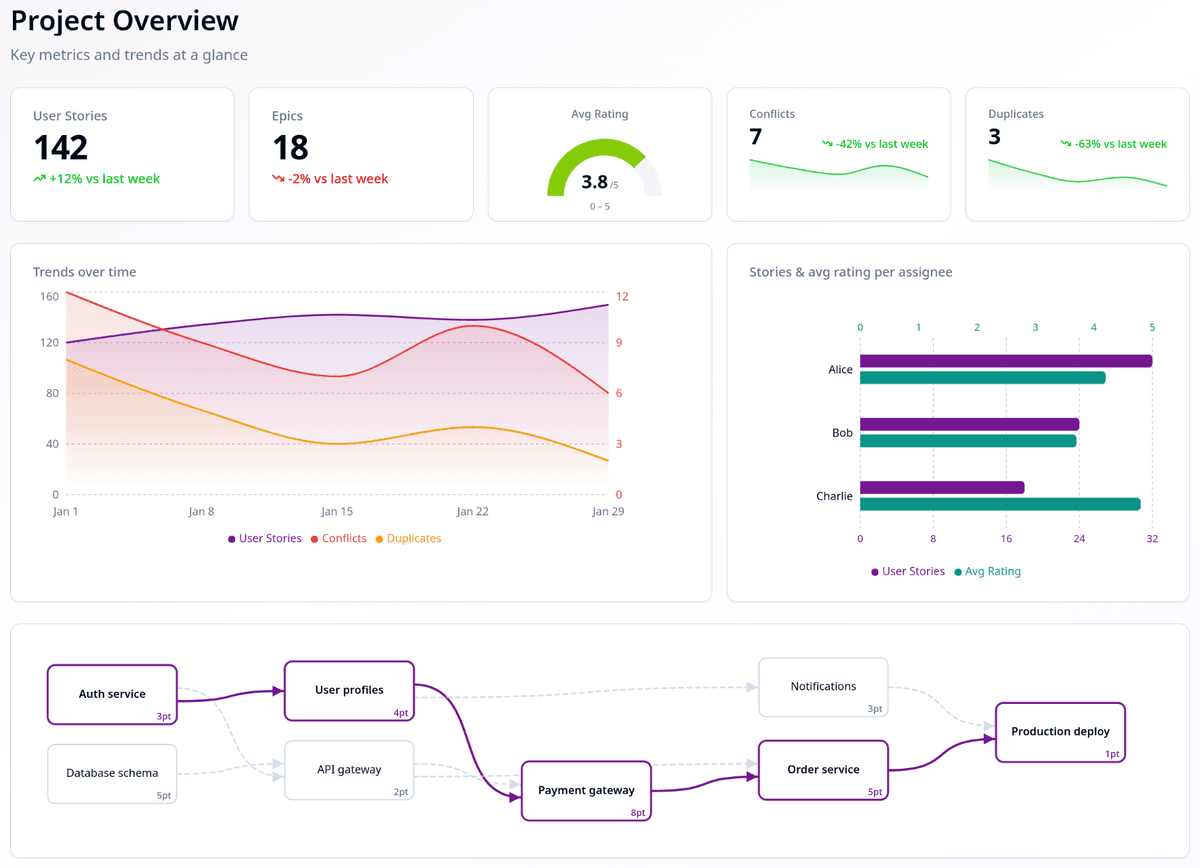Click the green upward trend arrow in User Stories card

39,179
